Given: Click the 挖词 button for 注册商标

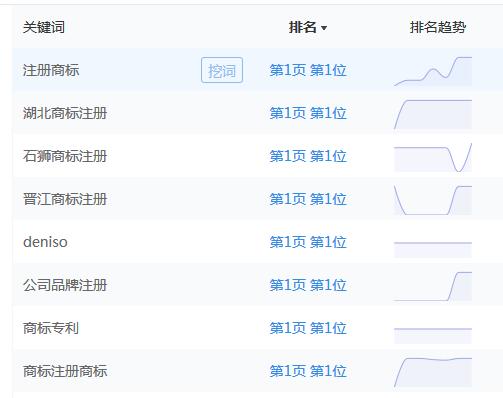Looking at the screenshot, I should 222,70.
